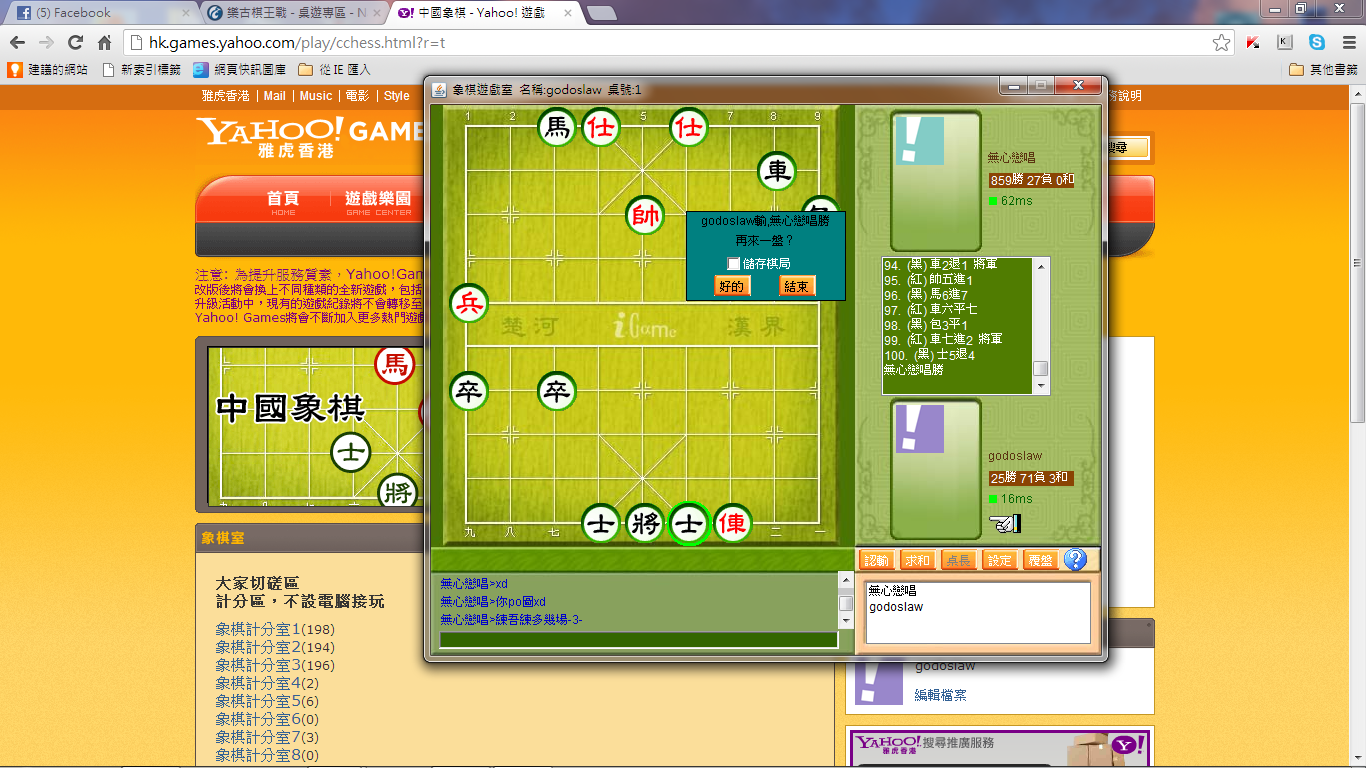Reload the page with the refresh icon

(x=75, y=42)
